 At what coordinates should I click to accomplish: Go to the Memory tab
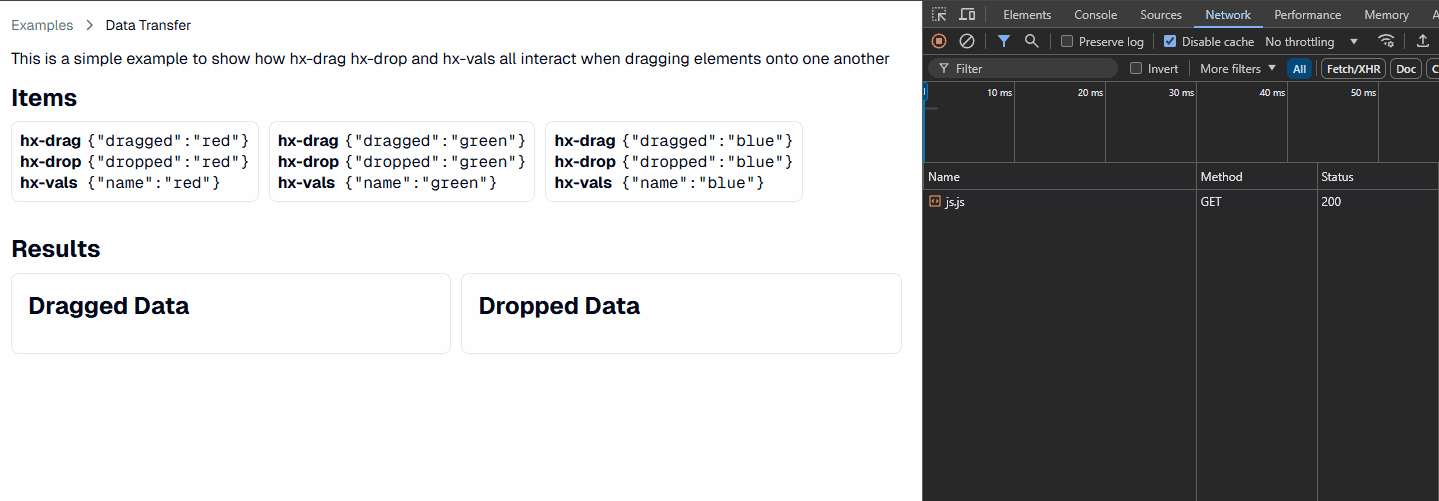coord(1386,15)
